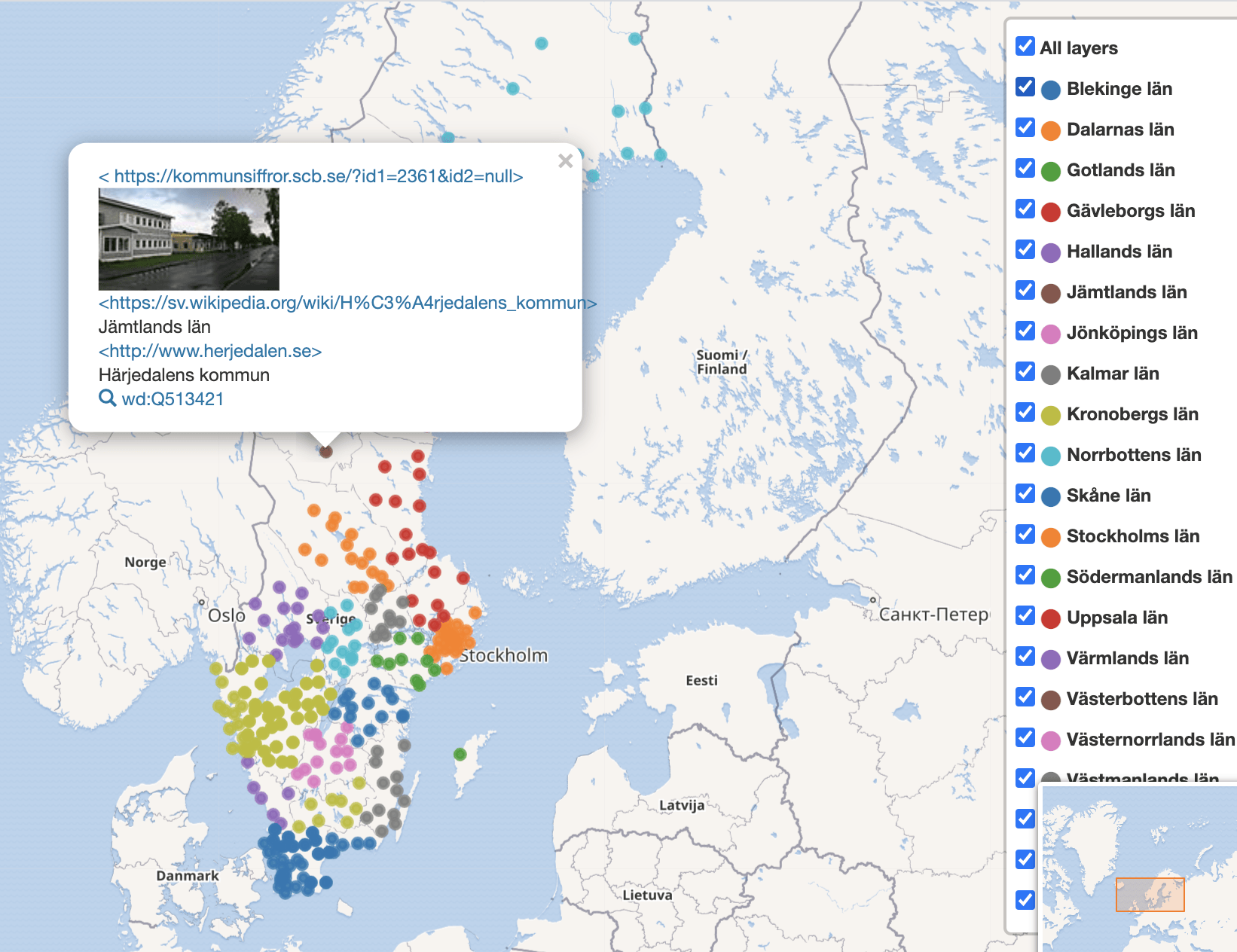The height and width of the screenshot is (952, 1237).
Task: Click the Kronobergs län olive legend dot
Action: click(1051, 415)
